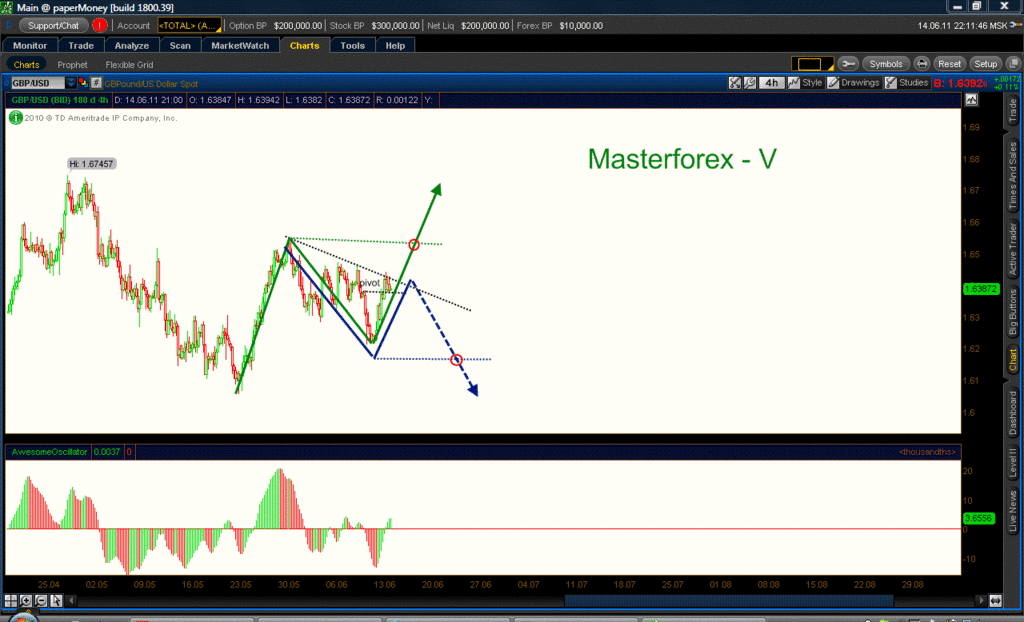Click the Support/Chat button
1024x622 pixels.
click(x=54, y=25)
